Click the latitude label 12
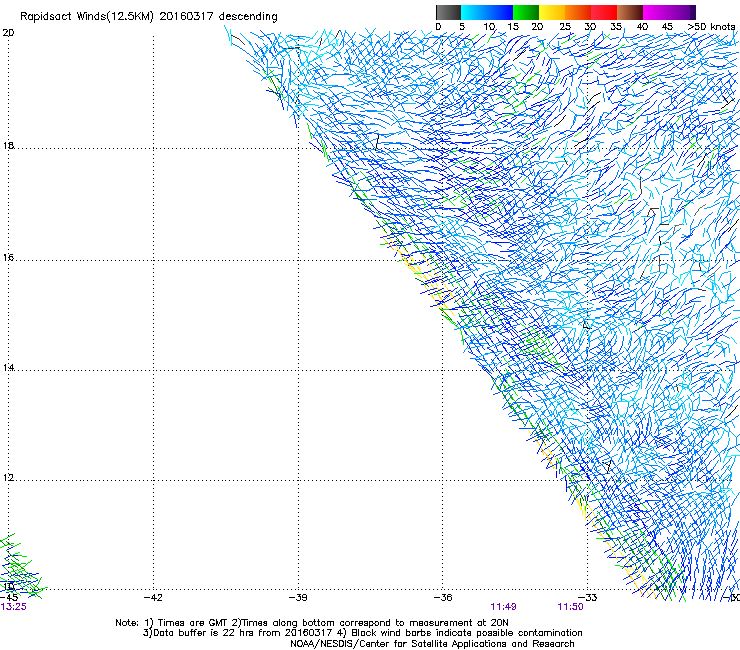Image resolution: width=740 pixels, height=650 pixels. tap(8, 478)
